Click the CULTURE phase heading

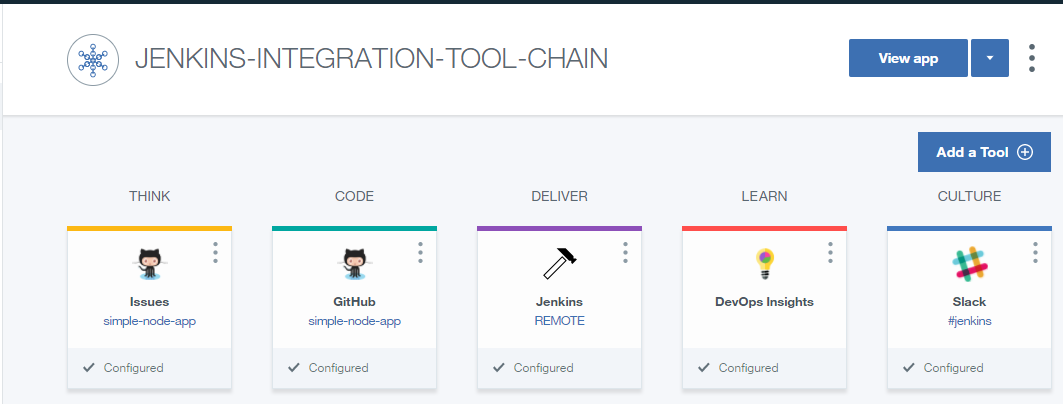(969, 197)
